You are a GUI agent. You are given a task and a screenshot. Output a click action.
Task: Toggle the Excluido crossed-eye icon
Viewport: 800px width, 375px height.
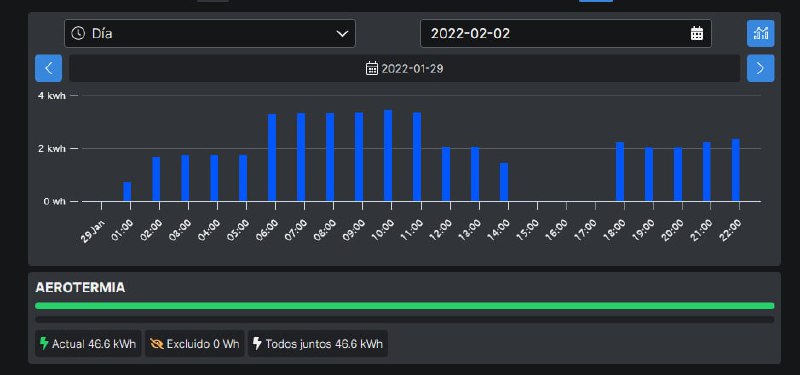click(157, 344)
